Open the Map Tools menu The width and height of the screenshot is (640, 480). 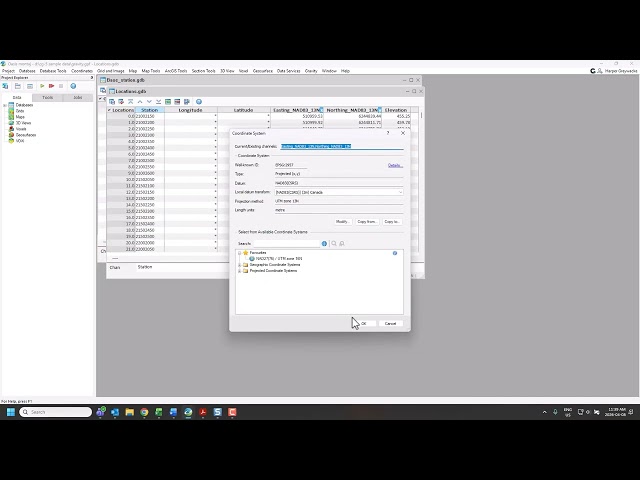(x=151, y=71)
